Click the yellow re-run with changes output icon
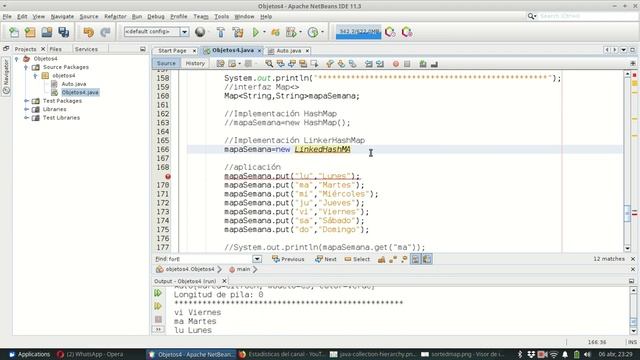Image resolution: width=640 pixels, height=360 pixels. (158, 306)
